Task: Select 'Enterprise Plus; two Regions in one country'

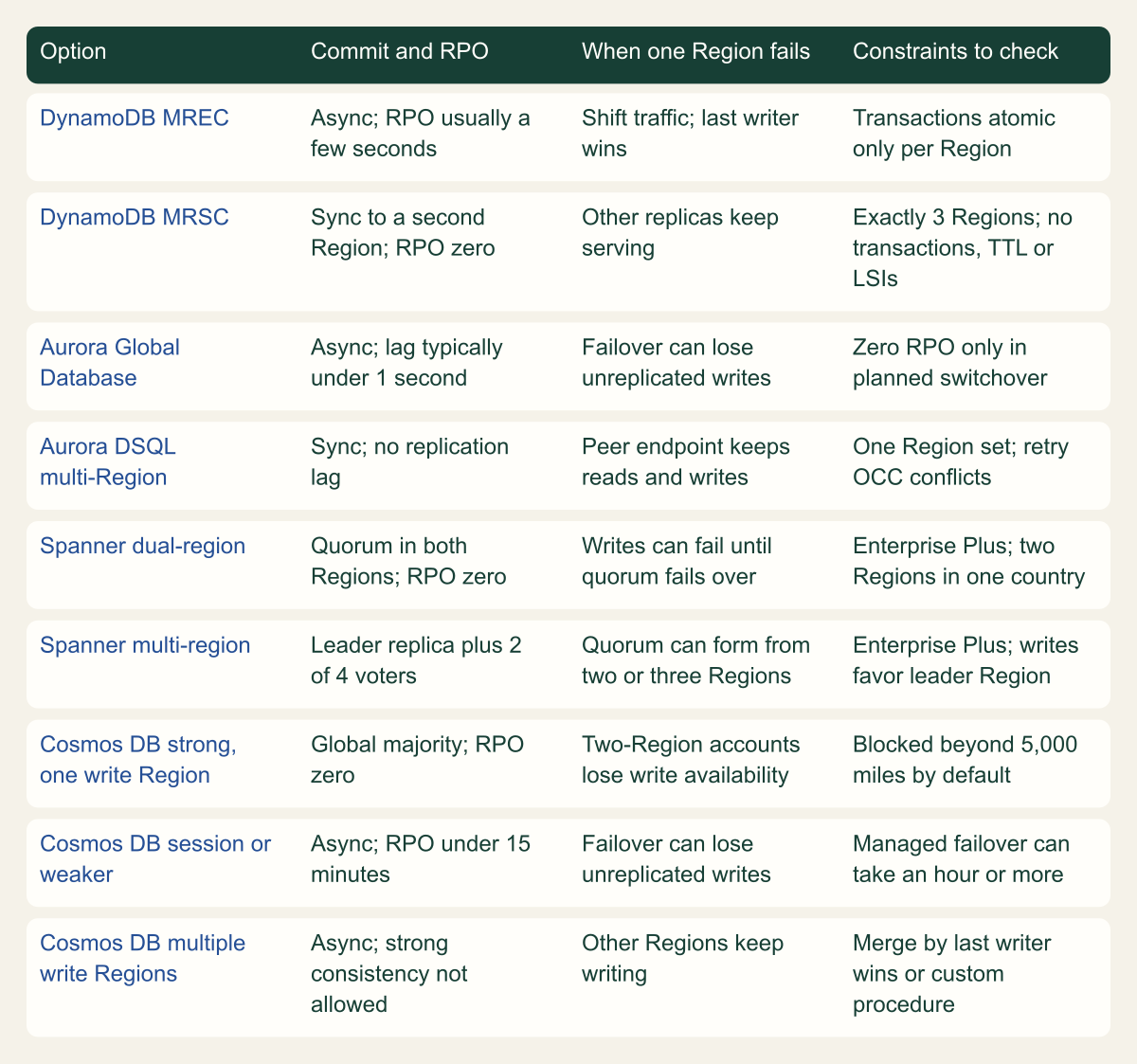Action: point(969,561)
